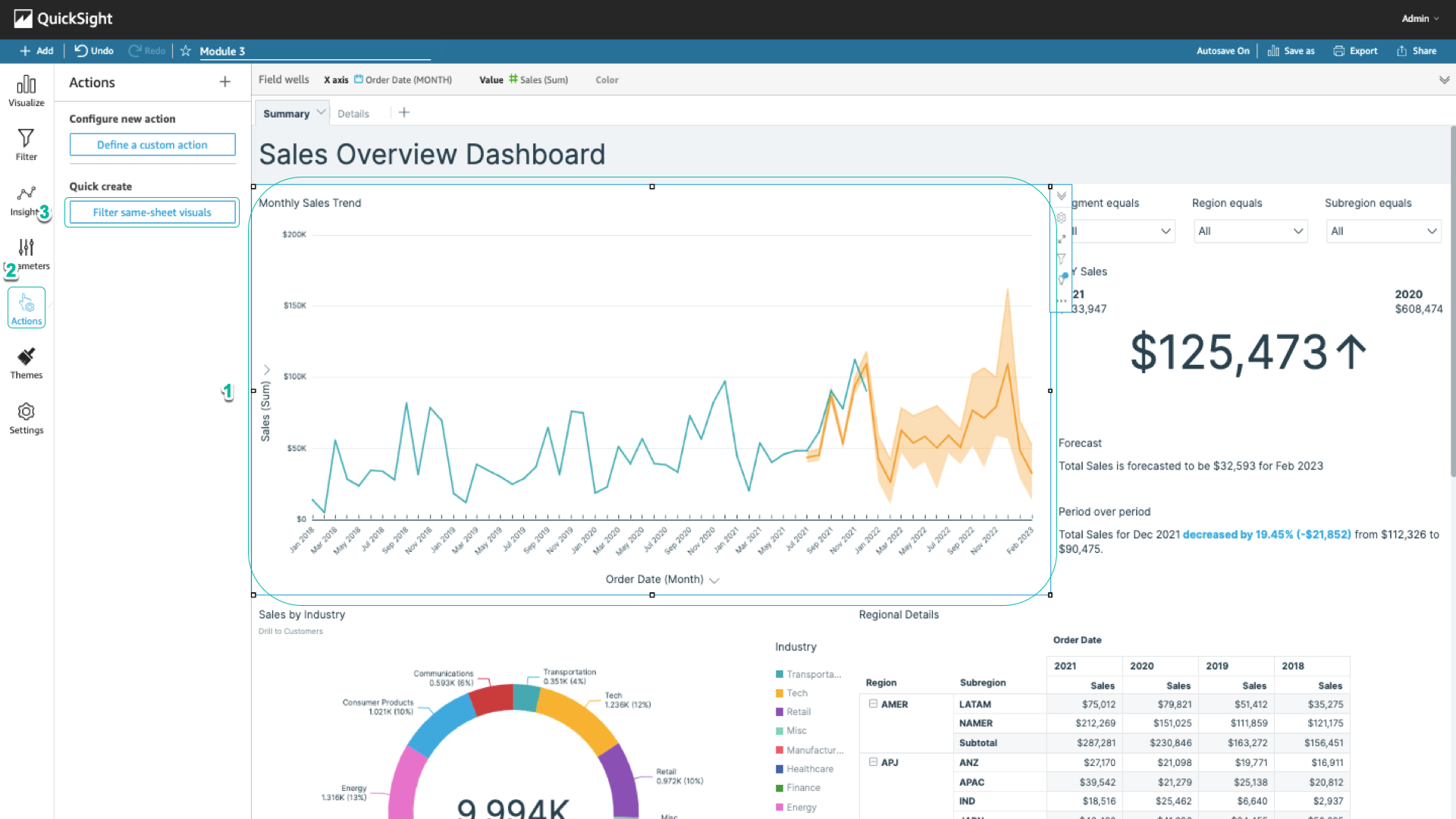Click the Export button
Image resolution: width=1456 pixels, height=819 pixels.
pyautogui.click(x=1356, y=51)
